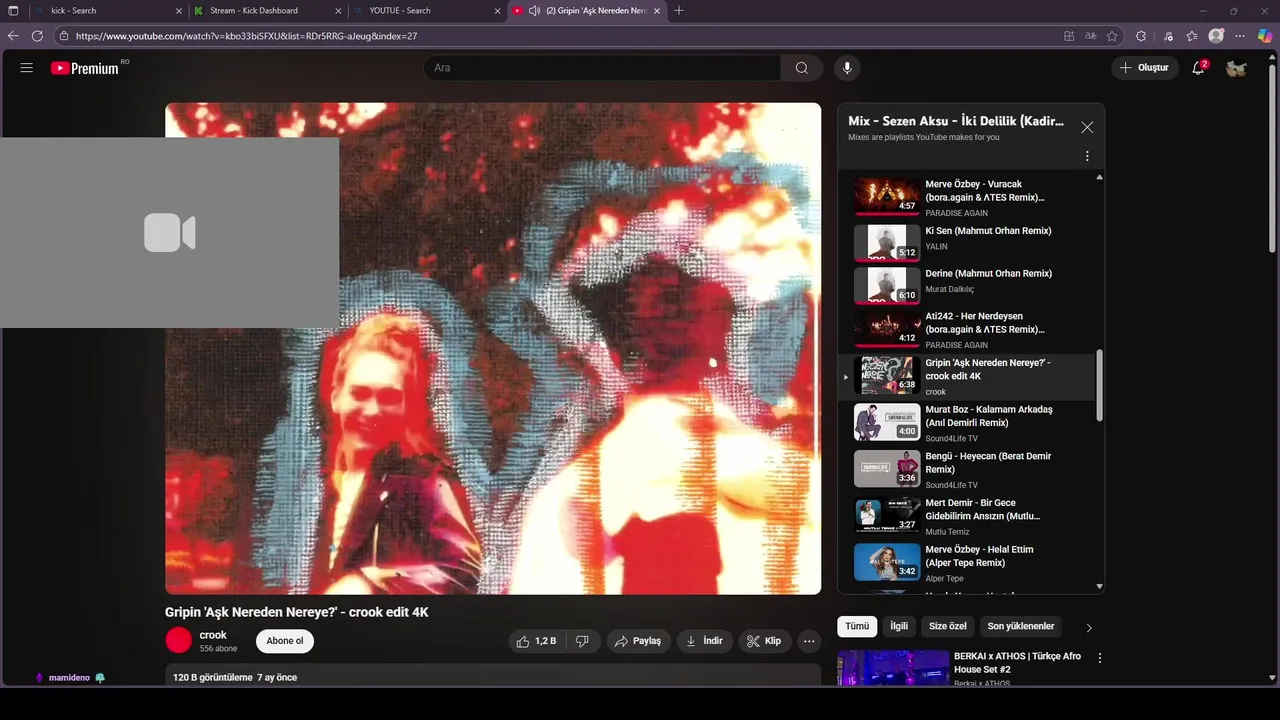Image resolution: width=1280 pixels, height=720 pixels.
Task: Open the crook channel avatar
Action: [x=178, y=640]
